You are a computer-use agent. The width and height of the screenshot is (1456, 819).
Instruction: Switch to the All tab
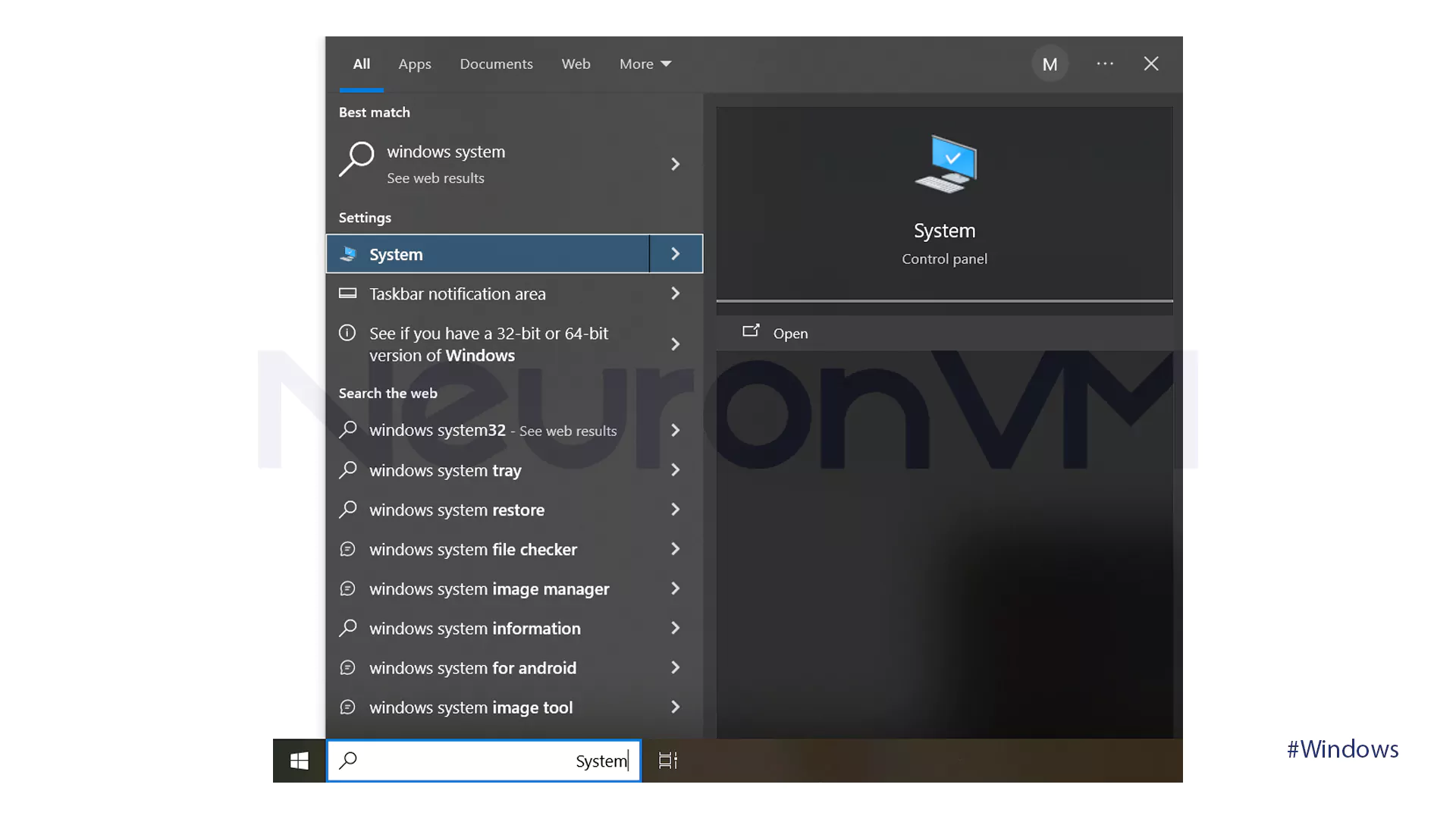[x=362, y=64]
